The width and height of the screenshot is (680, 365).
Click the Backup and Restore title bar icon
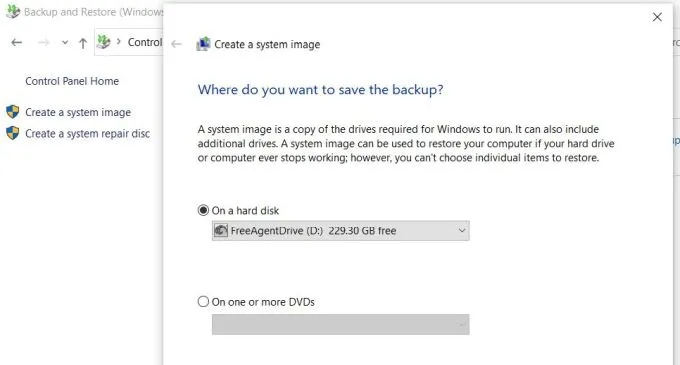(x=13, y=12)
